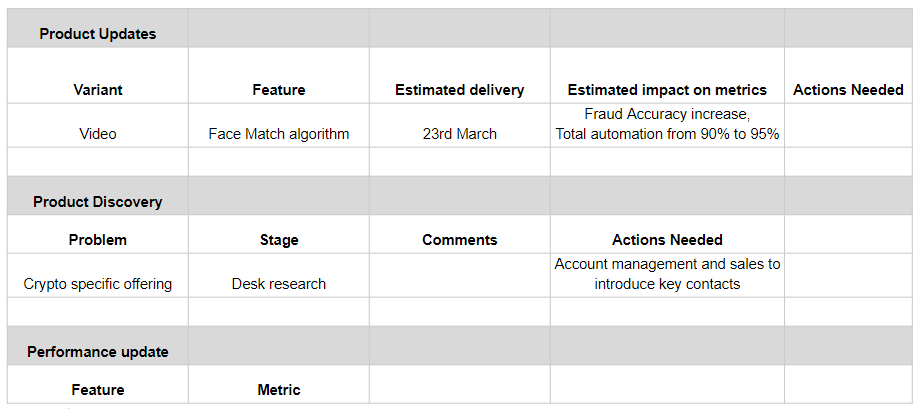The width and height of the screenshot is (922, 409).
Task: Select the Performance update section header
Action: coord(98,352)
